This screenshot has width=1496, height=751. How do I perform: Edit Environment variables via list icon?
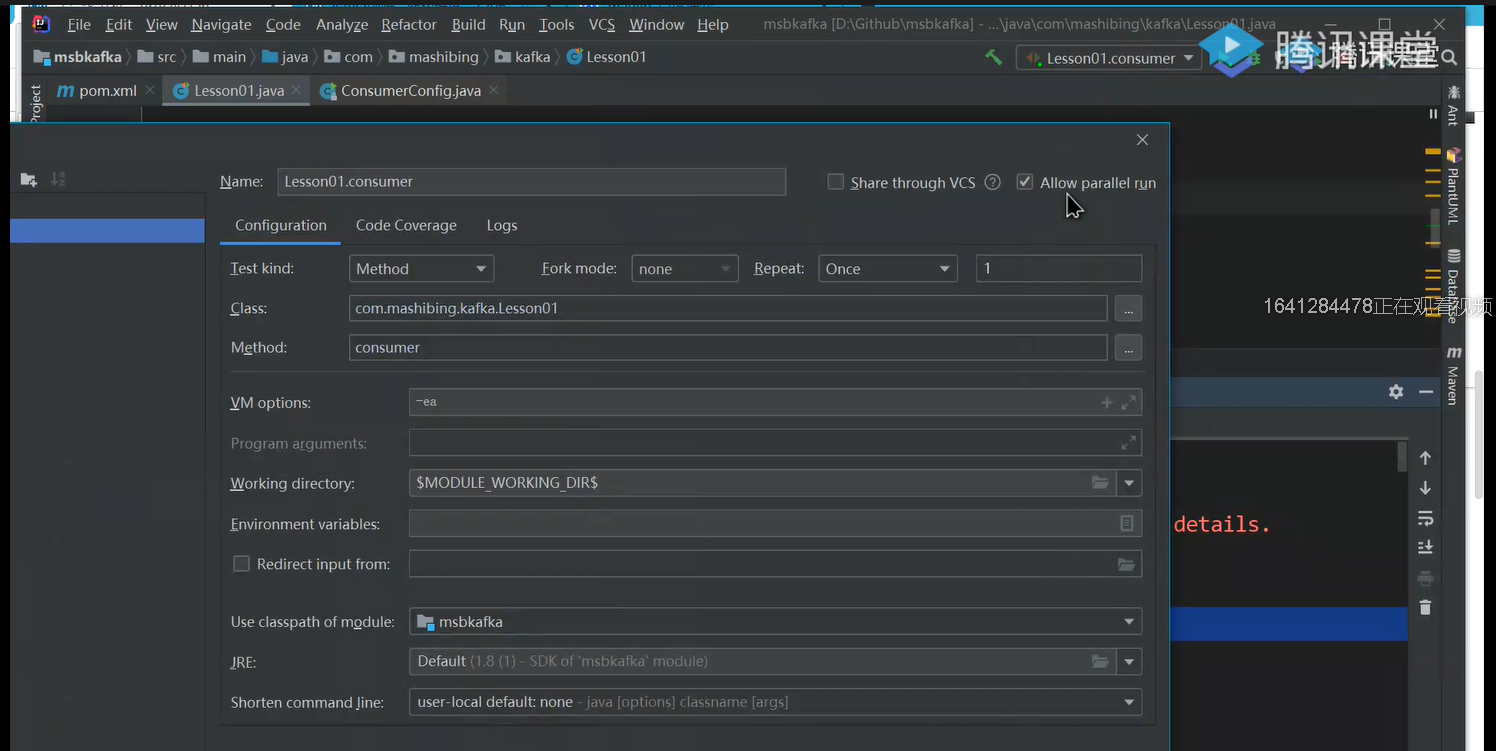coord(1127,523)
